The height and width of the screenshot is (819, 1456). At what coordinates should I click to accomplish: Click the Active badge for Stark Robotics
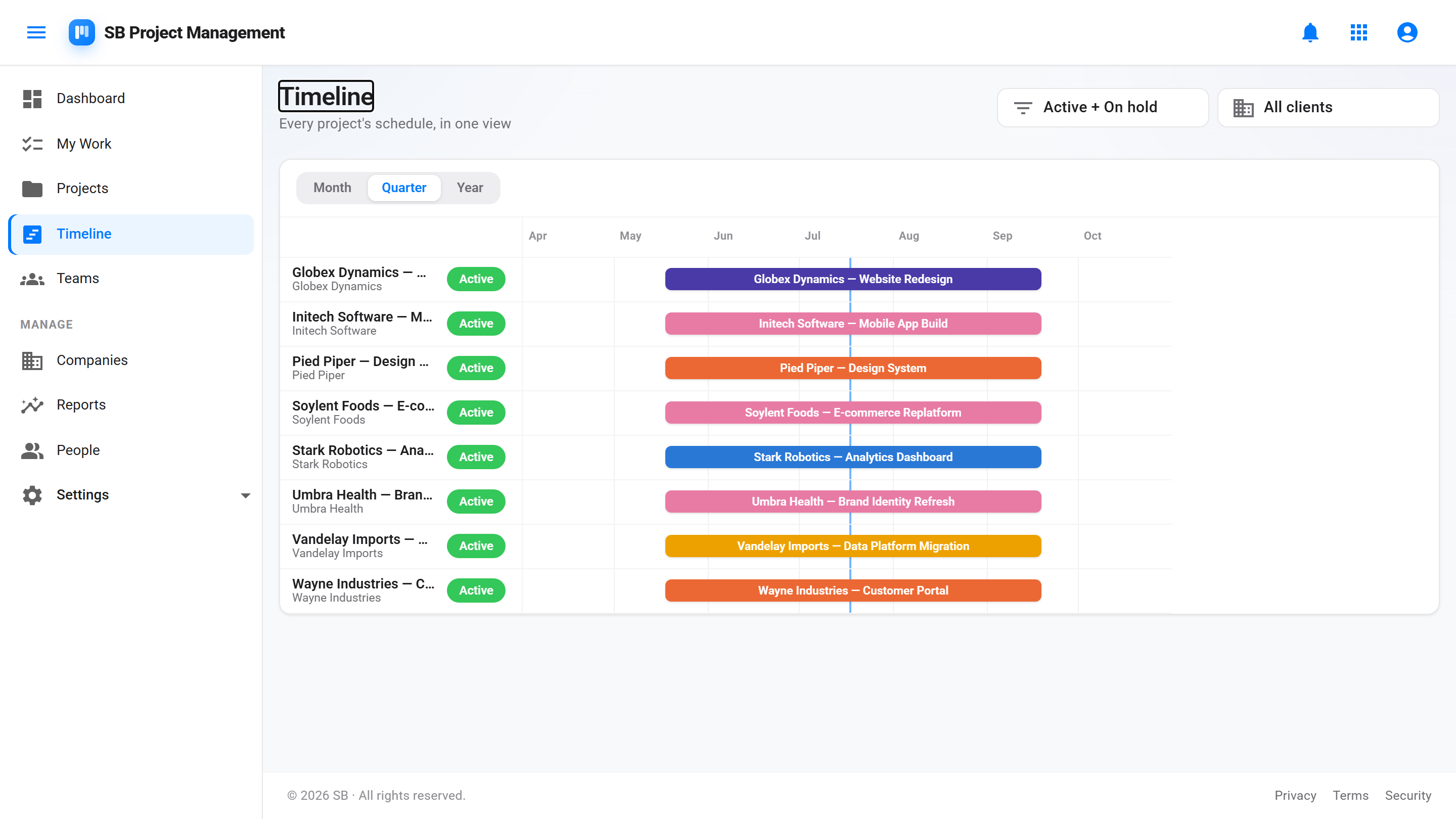pos(476,457)
